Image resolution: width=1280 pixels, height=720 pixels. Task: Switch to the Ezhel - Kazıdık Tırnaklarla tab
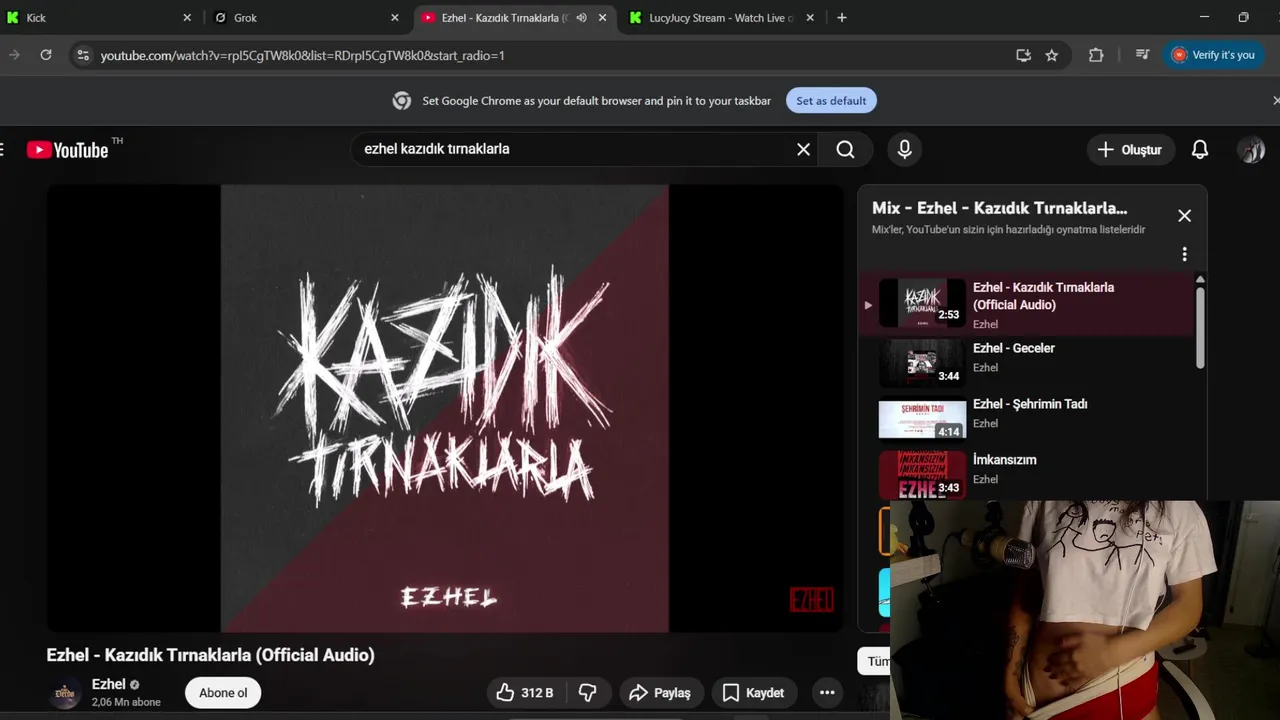(515, 18)
